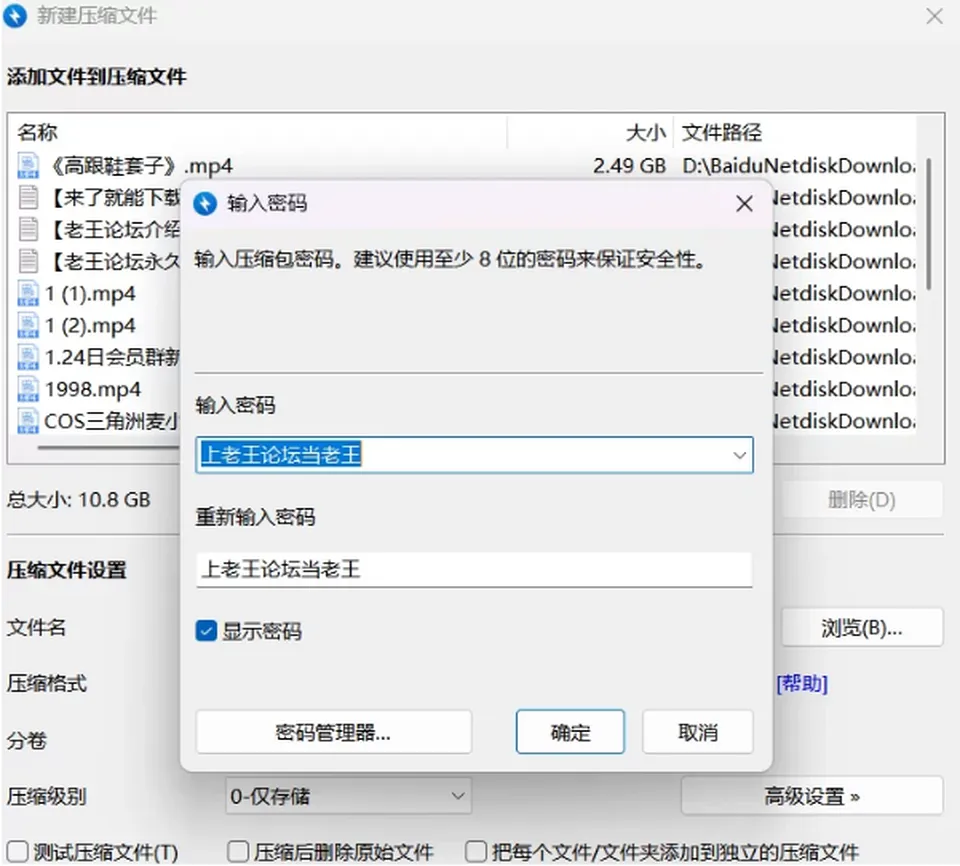Screen dimensions: 960x866
Task: Click the document icon beside 【来了就能下载
Action: (28, 198)
